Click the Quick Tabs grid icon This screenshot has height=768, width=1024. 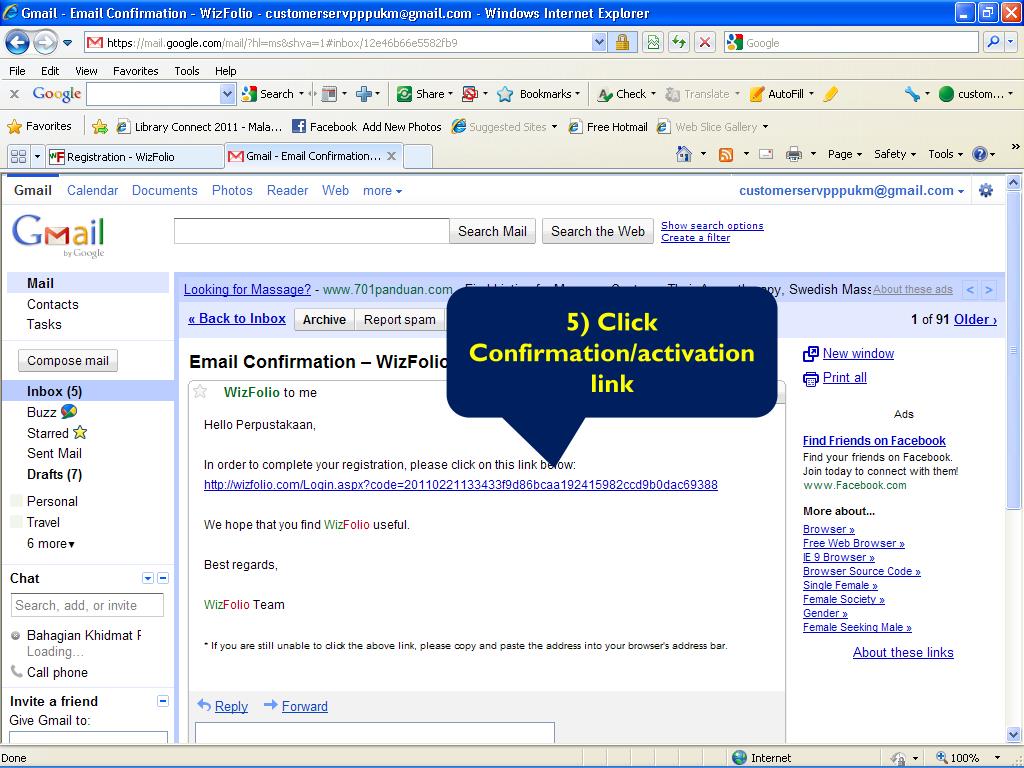18,156
